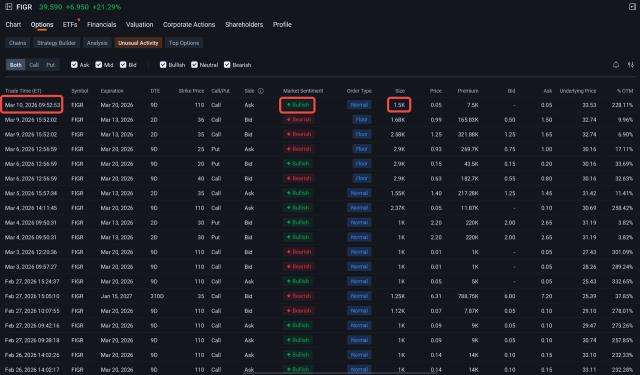This screenshot has height=375, width=640.
Task: Select the Call filter option
Action: (x=34, y=65)
